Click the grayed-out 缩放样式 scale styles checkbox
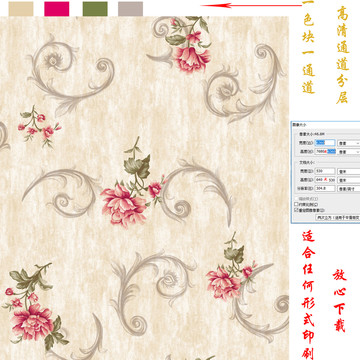 [296, 199]
